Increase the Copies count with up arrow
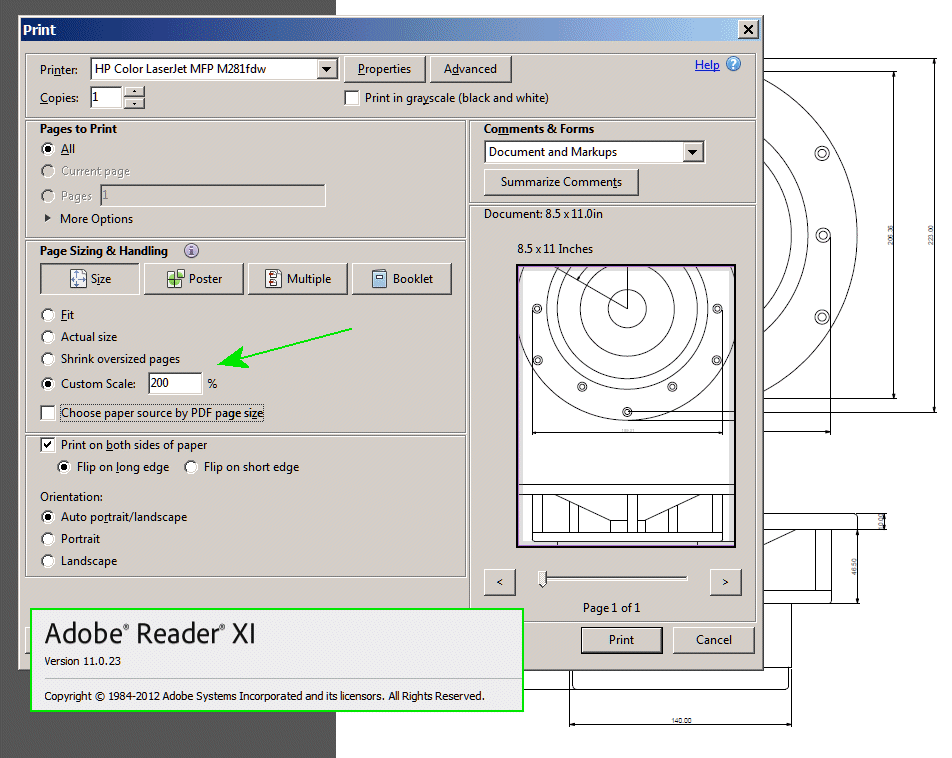 134,92
